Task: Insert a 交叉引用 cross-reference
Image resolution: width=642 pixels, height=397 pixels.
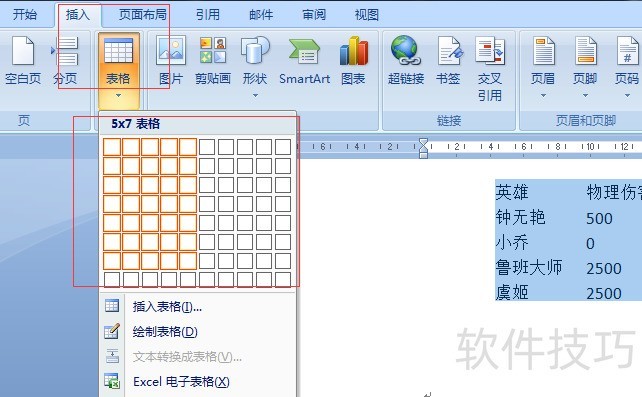Action: pos(490,69)
